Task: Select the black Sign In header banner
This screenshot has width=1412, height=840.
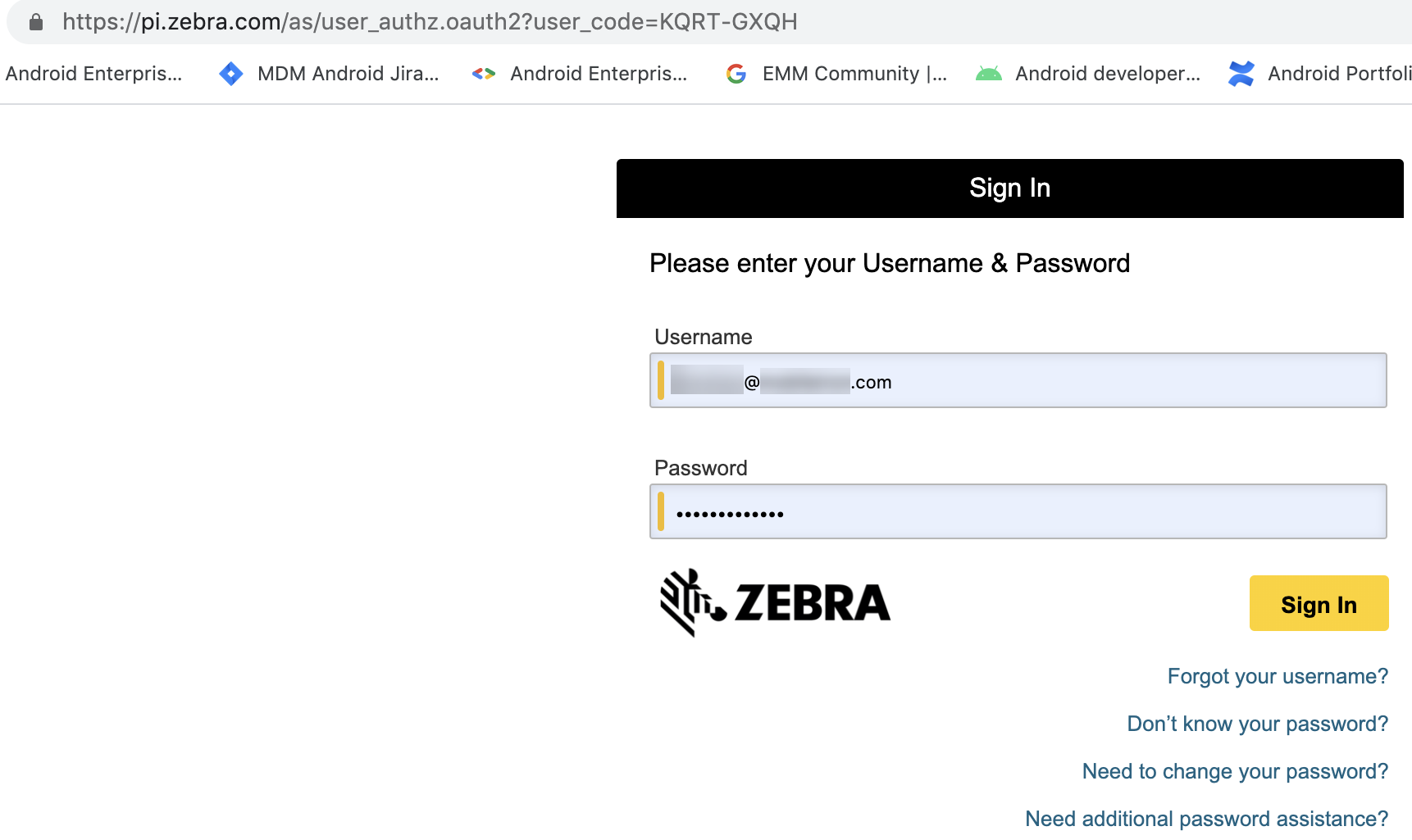Action: click(x=1009, y=188)
